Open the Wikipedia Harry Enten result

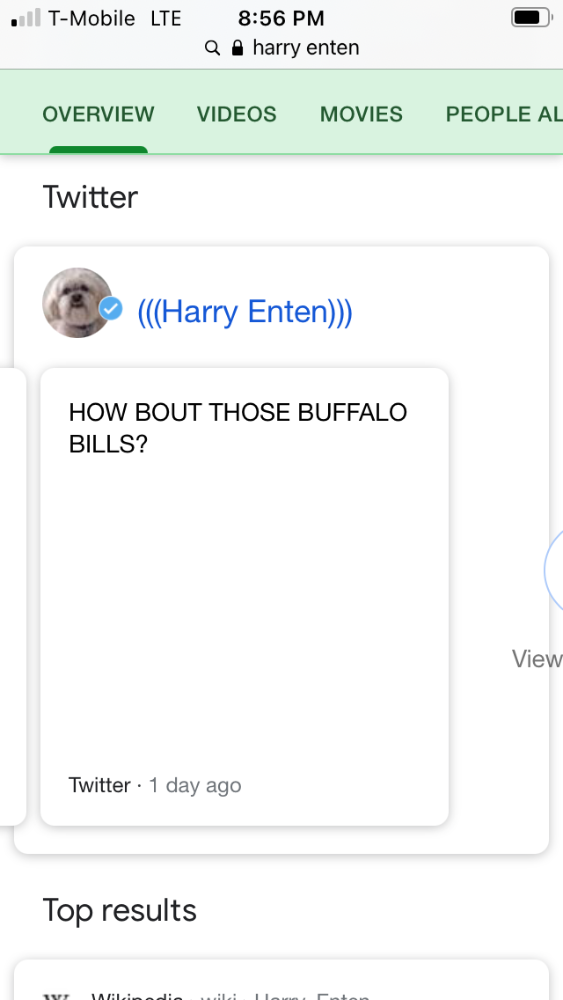281,980
